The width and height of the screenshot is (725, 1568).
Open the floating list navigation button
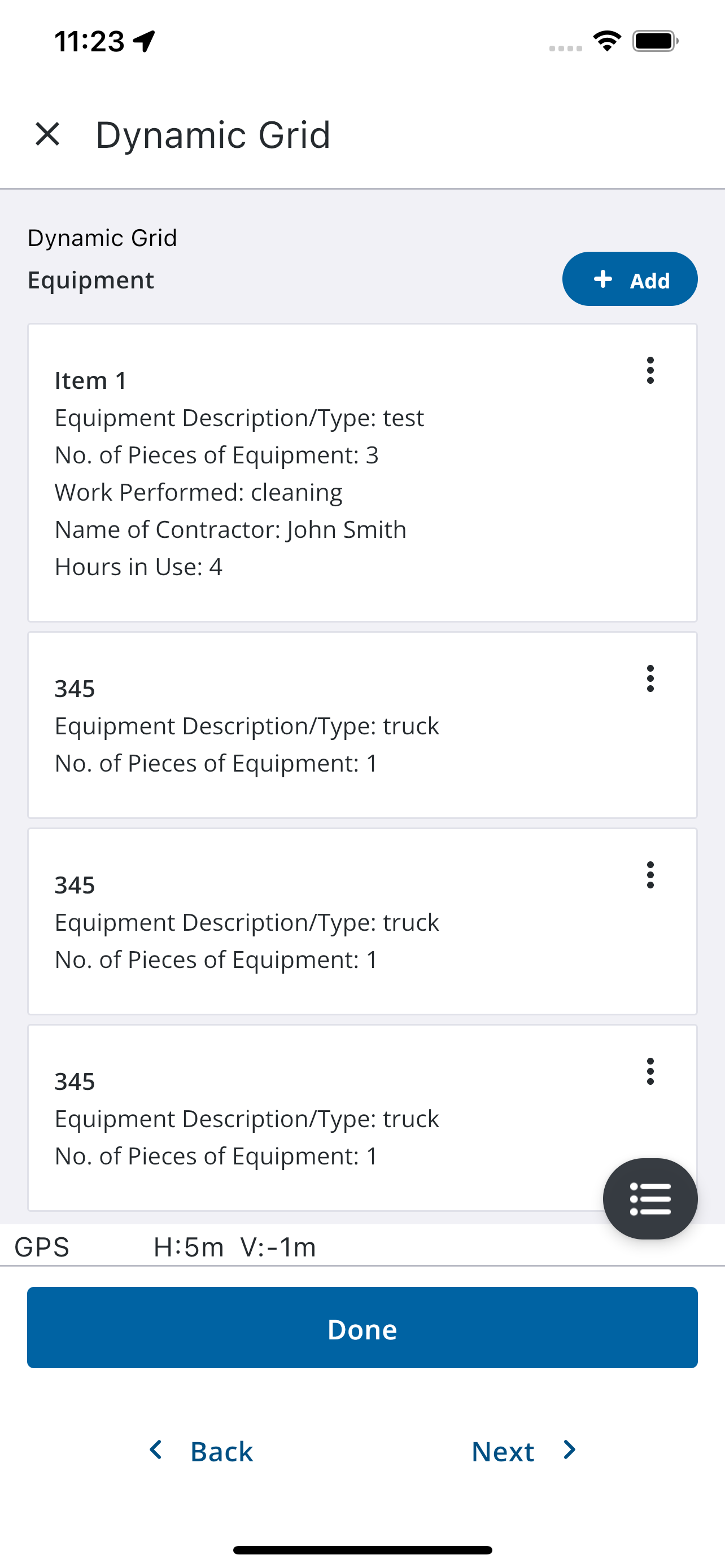coord(650,1198)
